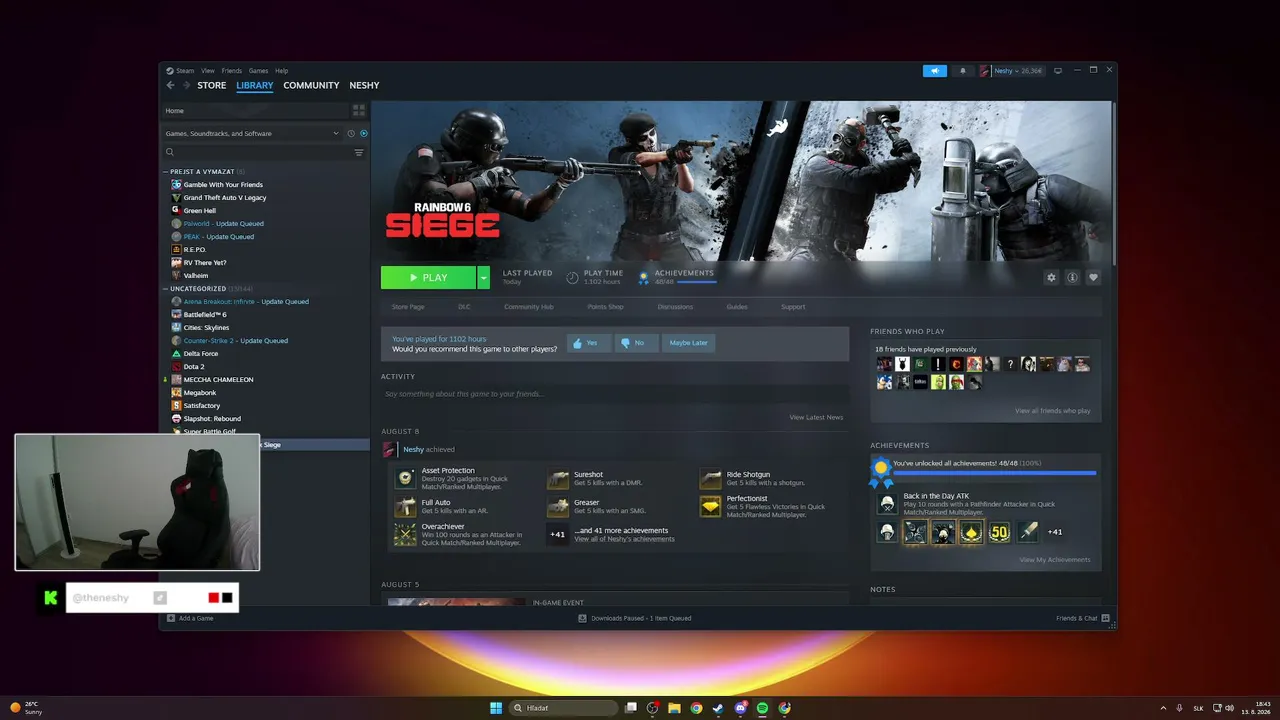This screenshot has width=1280, height=720.
Task: Open the game's Store Page link
Action: pyautogui.click(x=408, y=307)
